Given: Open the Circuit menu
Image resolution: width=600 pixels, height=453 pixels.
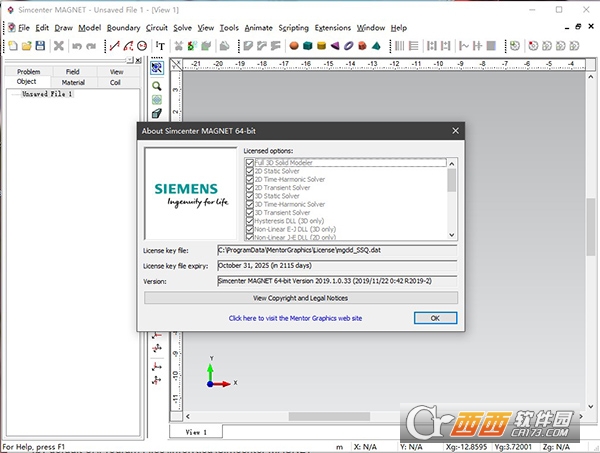Looking at the screenshot, I should [157, 28].
